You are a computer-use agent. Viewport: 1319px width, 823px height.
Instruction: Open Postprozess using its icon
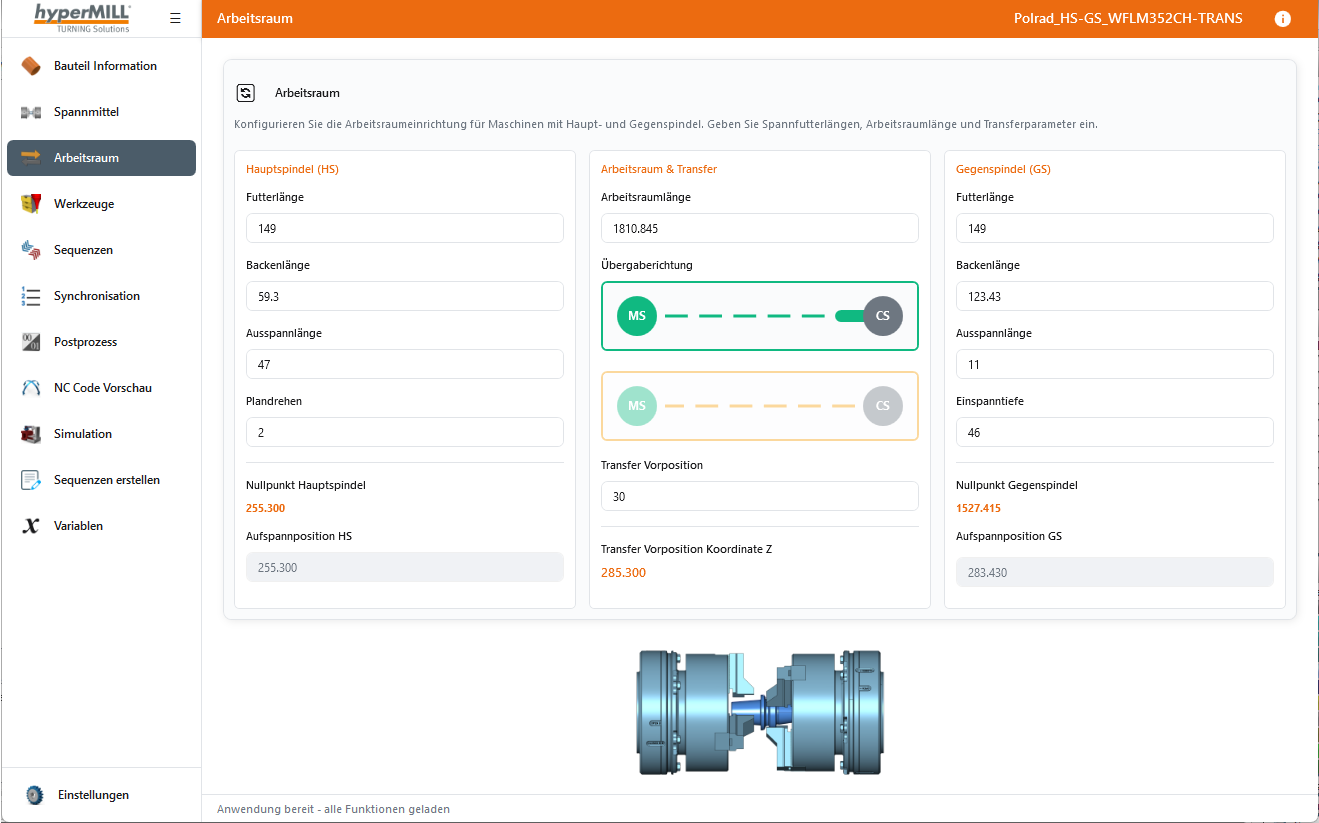31,342
